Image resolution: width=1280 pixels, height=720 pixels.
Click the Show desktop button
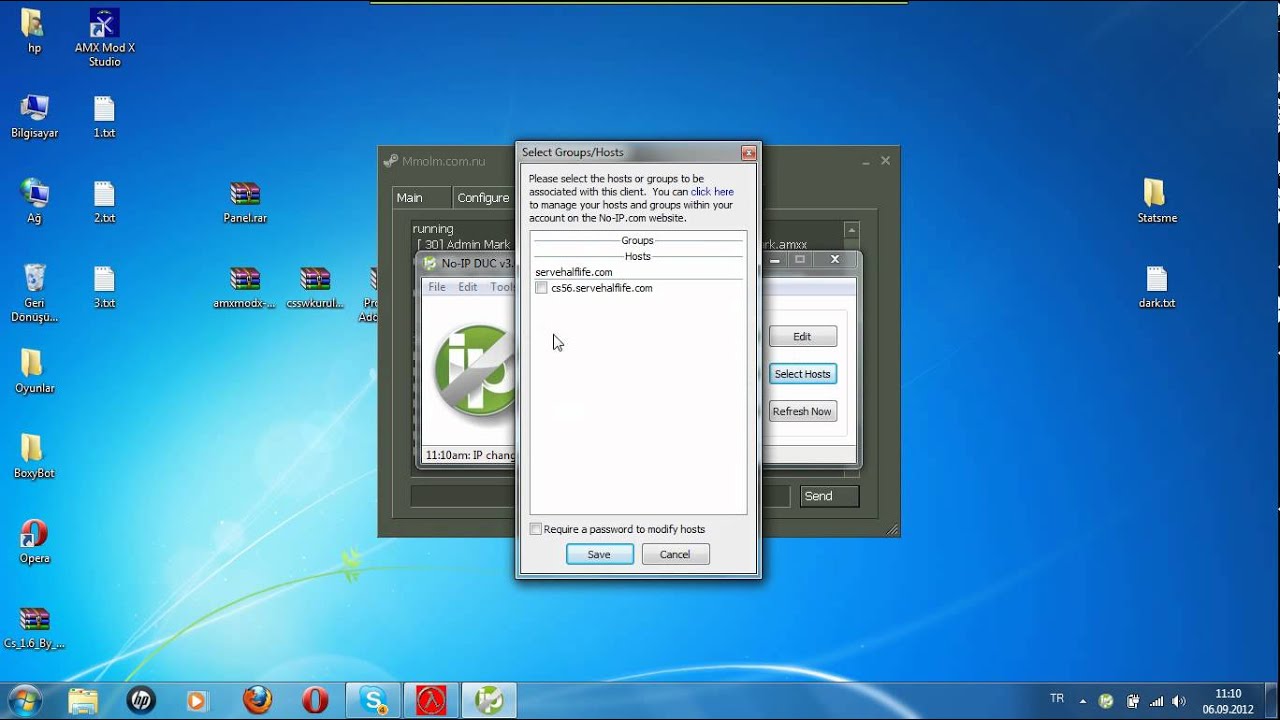pyautogui.click(x=1272, y=701)
